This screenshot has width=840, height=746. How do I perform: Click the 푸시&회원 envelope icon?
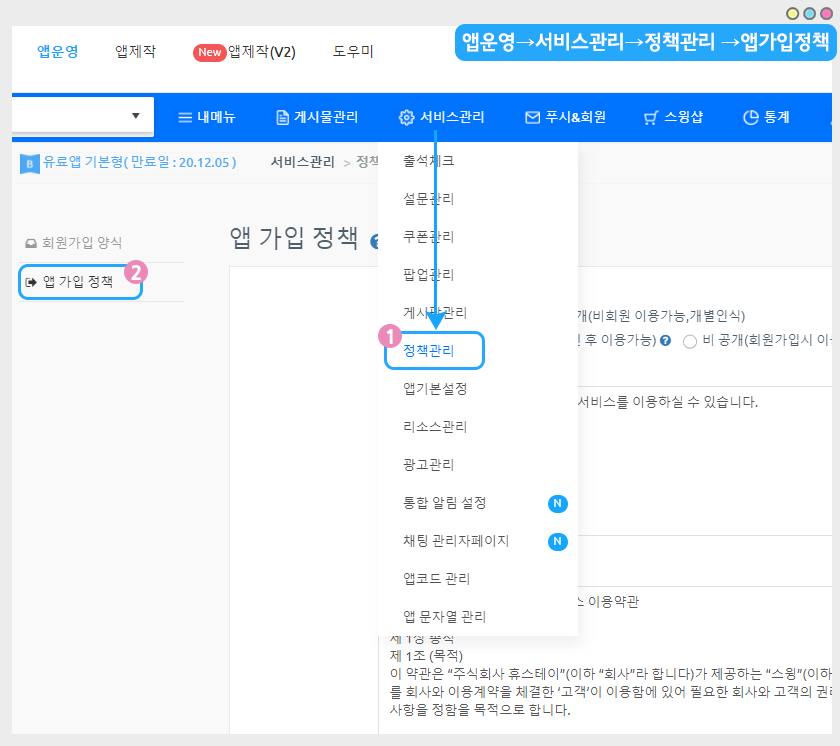[532, 117]
